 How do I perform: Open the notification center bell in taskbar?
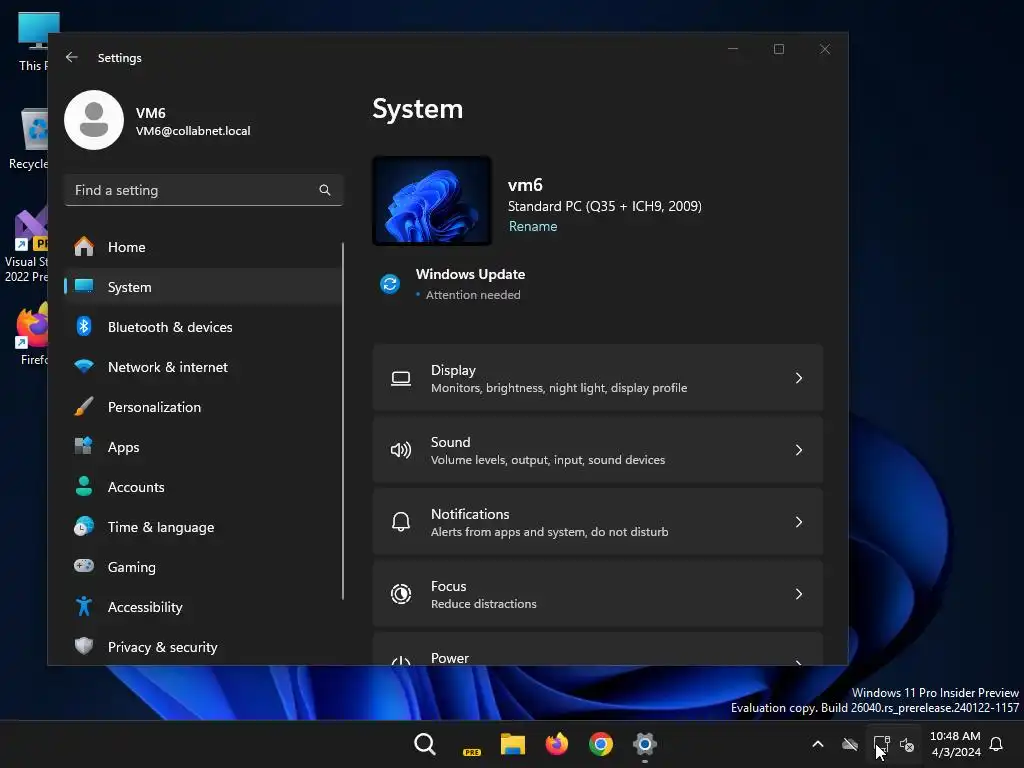(996, 744)
